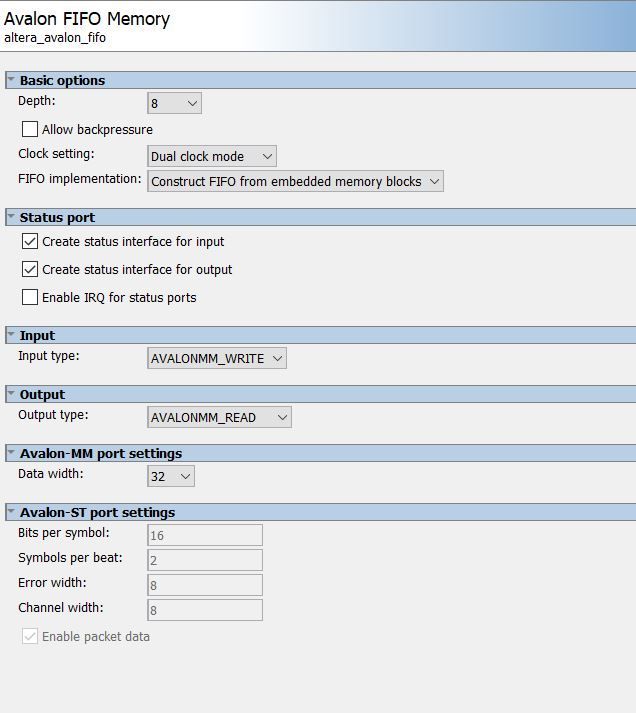Enable the Allow backpressure checkbox

(30, 129)
